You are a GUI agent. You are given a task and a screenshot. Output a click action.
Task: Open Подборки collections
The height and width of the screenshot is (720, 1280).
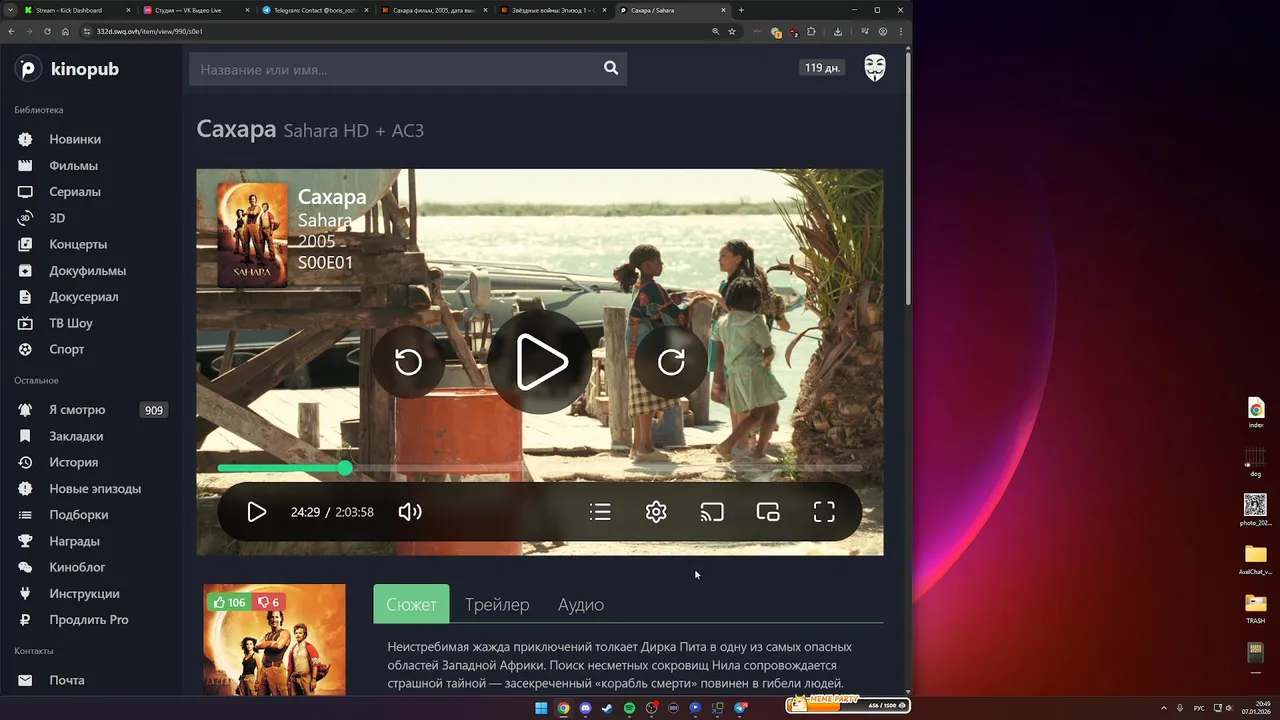78,514
